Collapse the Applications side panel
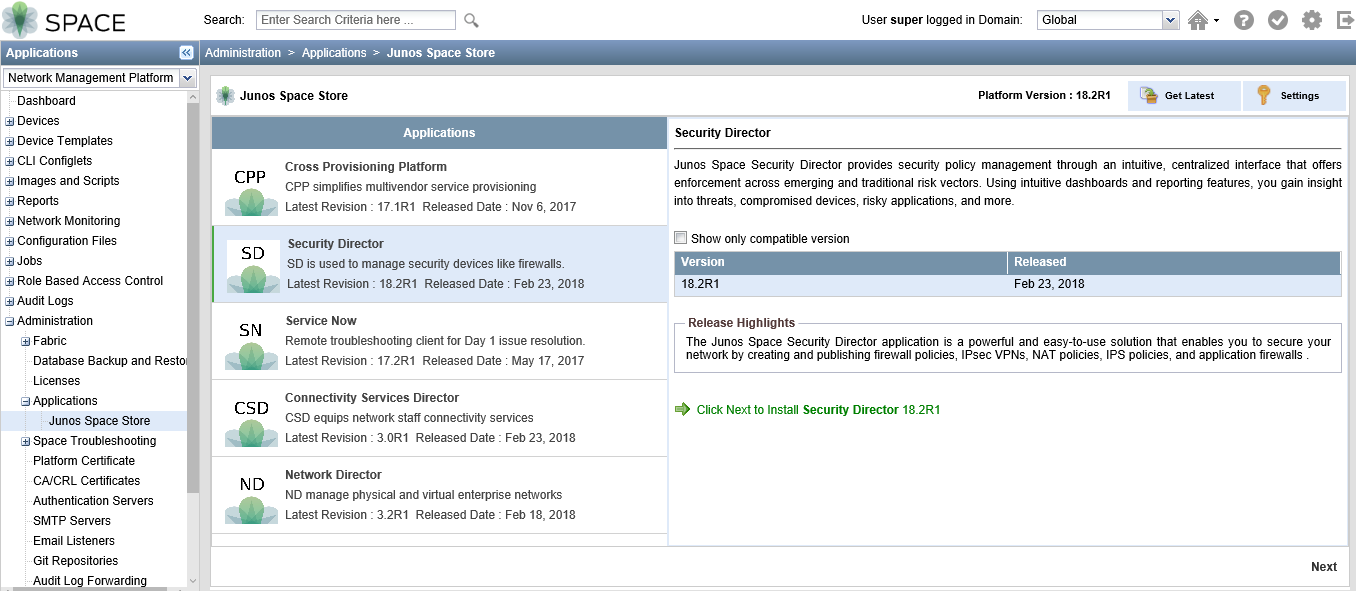The width and height of the screenshot is (1356, 591). click(x=186, y=53)
